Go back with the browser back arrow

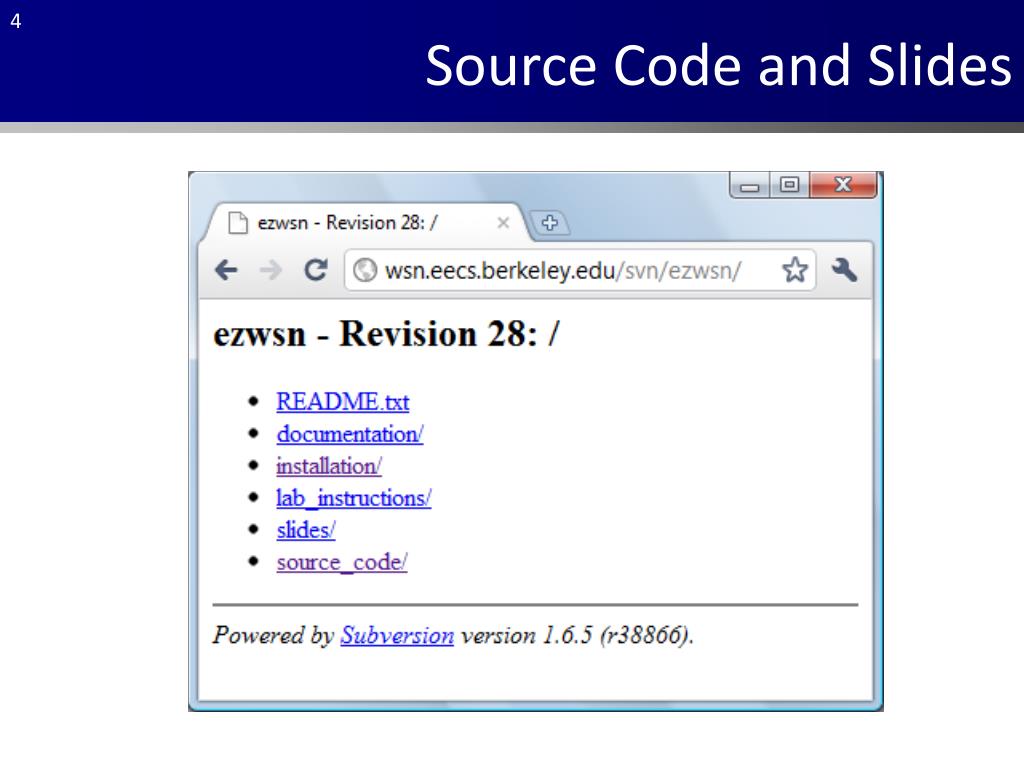(x=227, y=270)
